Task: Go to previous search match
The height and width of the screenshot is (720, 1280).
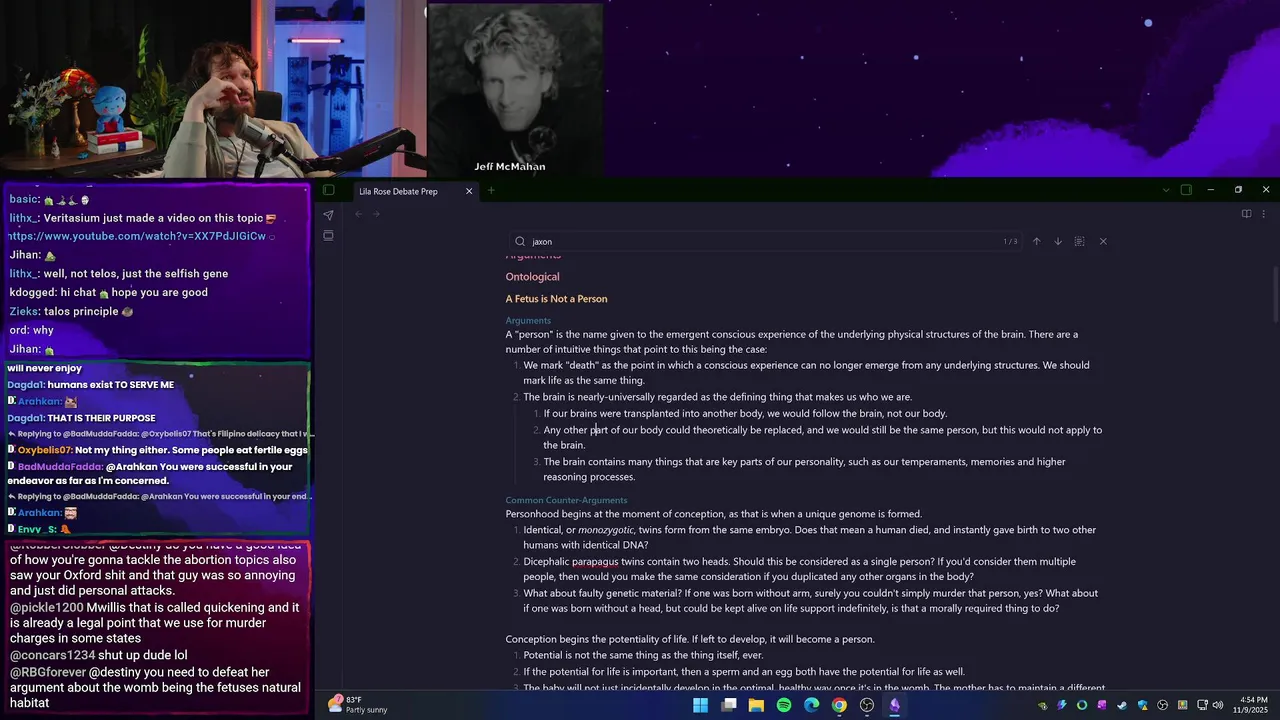Action: (1037, 241)
